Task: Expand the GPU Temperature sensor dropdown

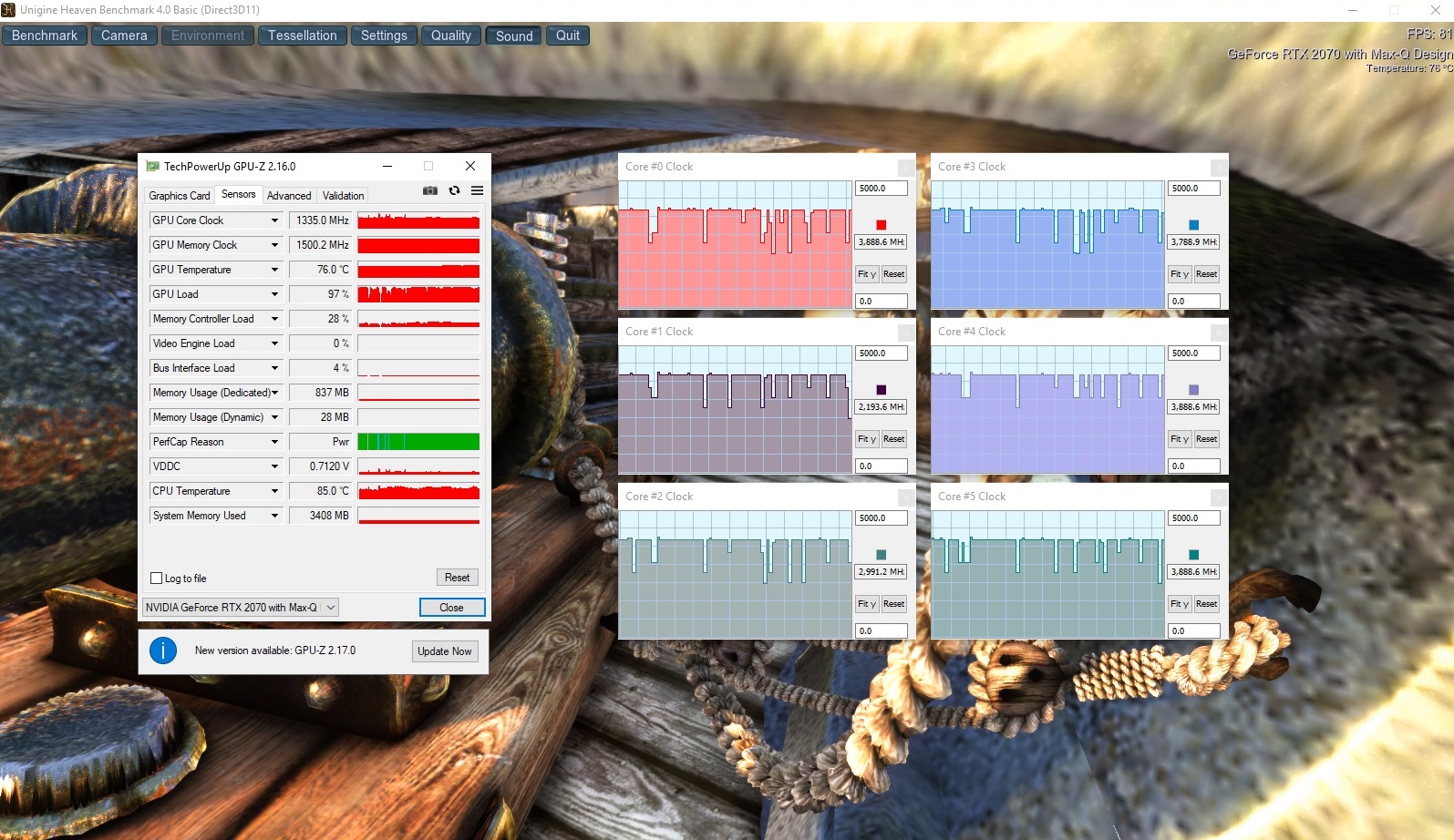Action: click(x=274, y=270)
